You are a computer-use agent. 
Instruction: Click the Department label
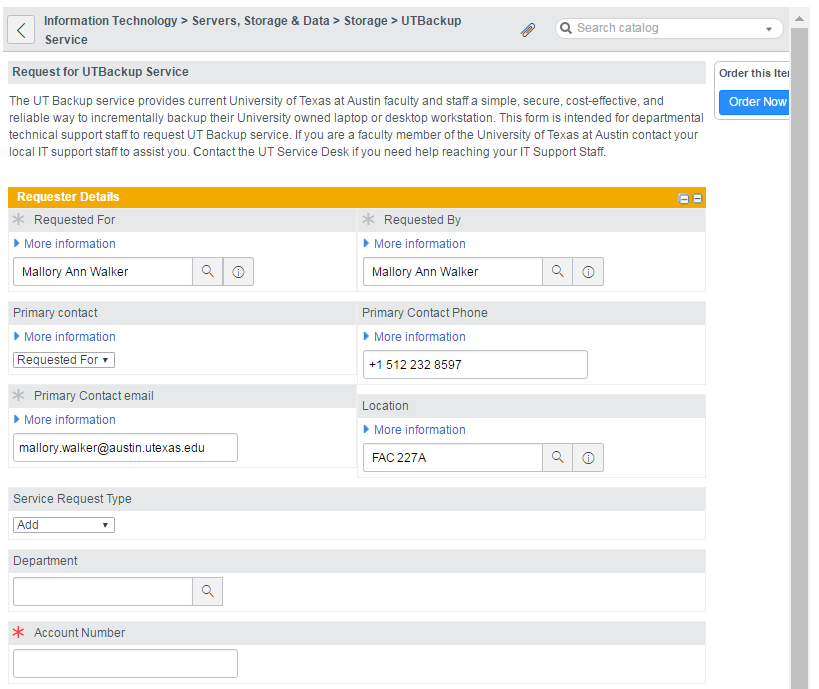pyautogui.click(x=45, y=561)
